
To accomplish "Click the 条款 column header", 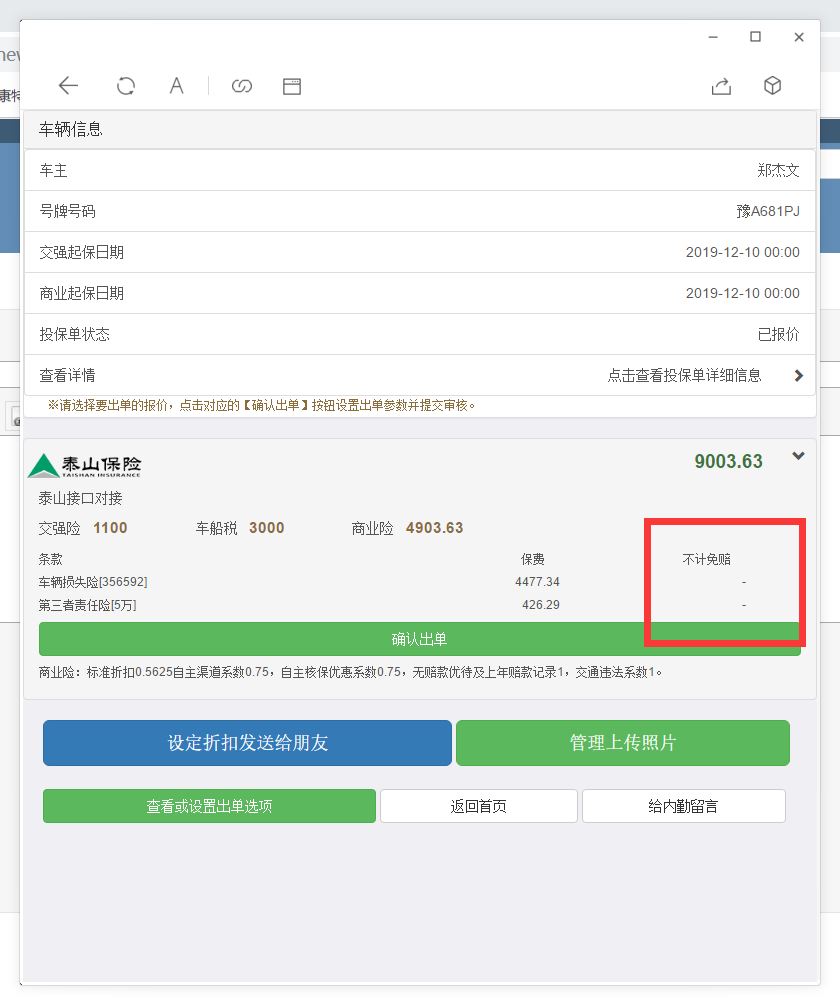I will click(51, 560).
